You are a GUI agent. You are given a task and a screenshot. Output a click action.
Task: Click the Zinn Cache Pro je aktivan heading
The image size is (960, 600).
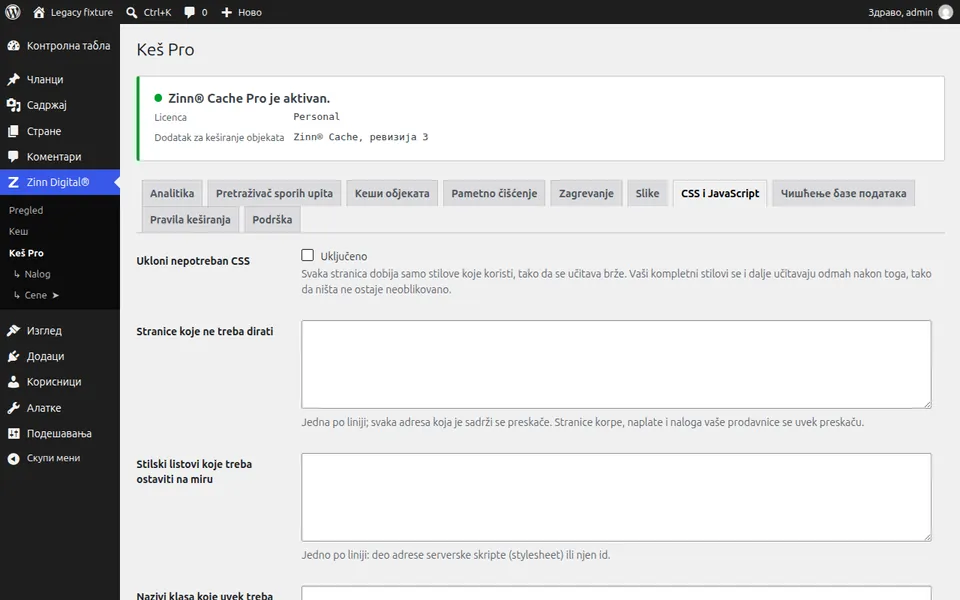[249, 99]
